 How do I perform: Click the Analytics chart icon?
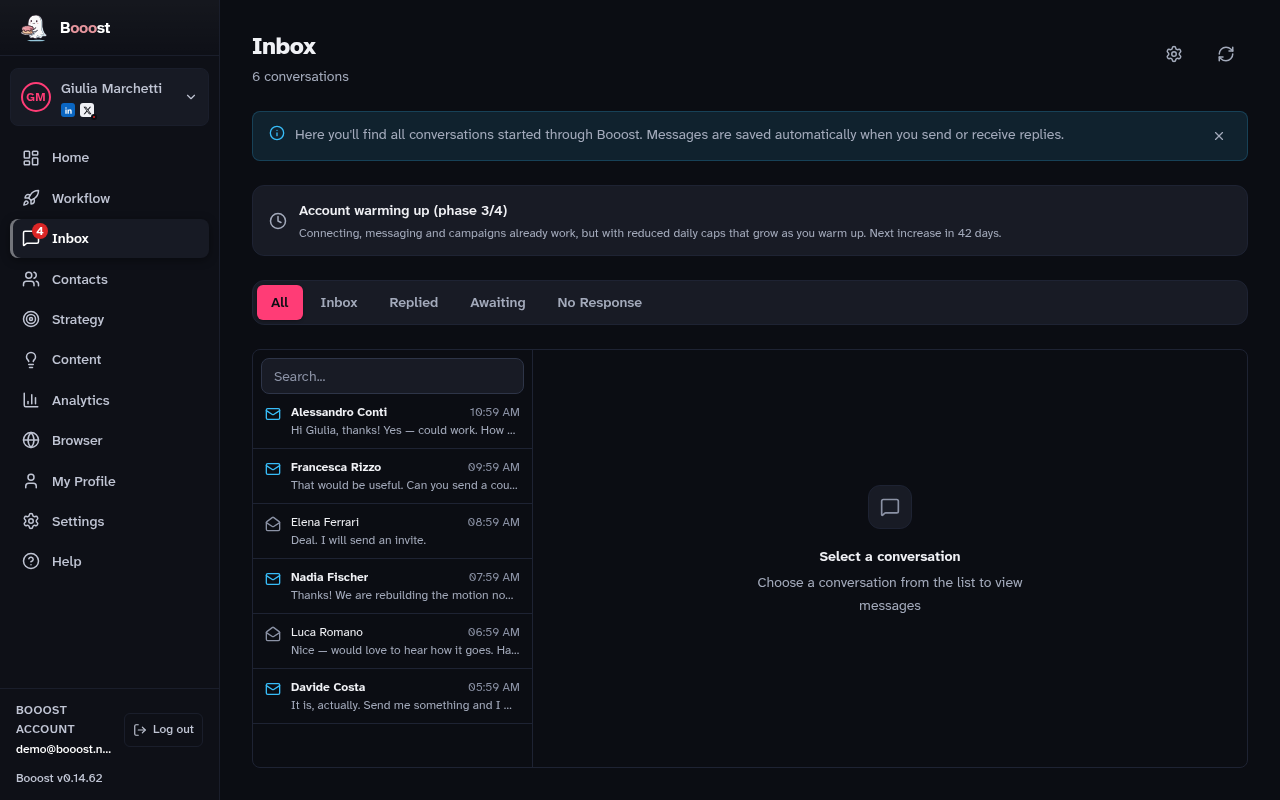pos(31,400)
